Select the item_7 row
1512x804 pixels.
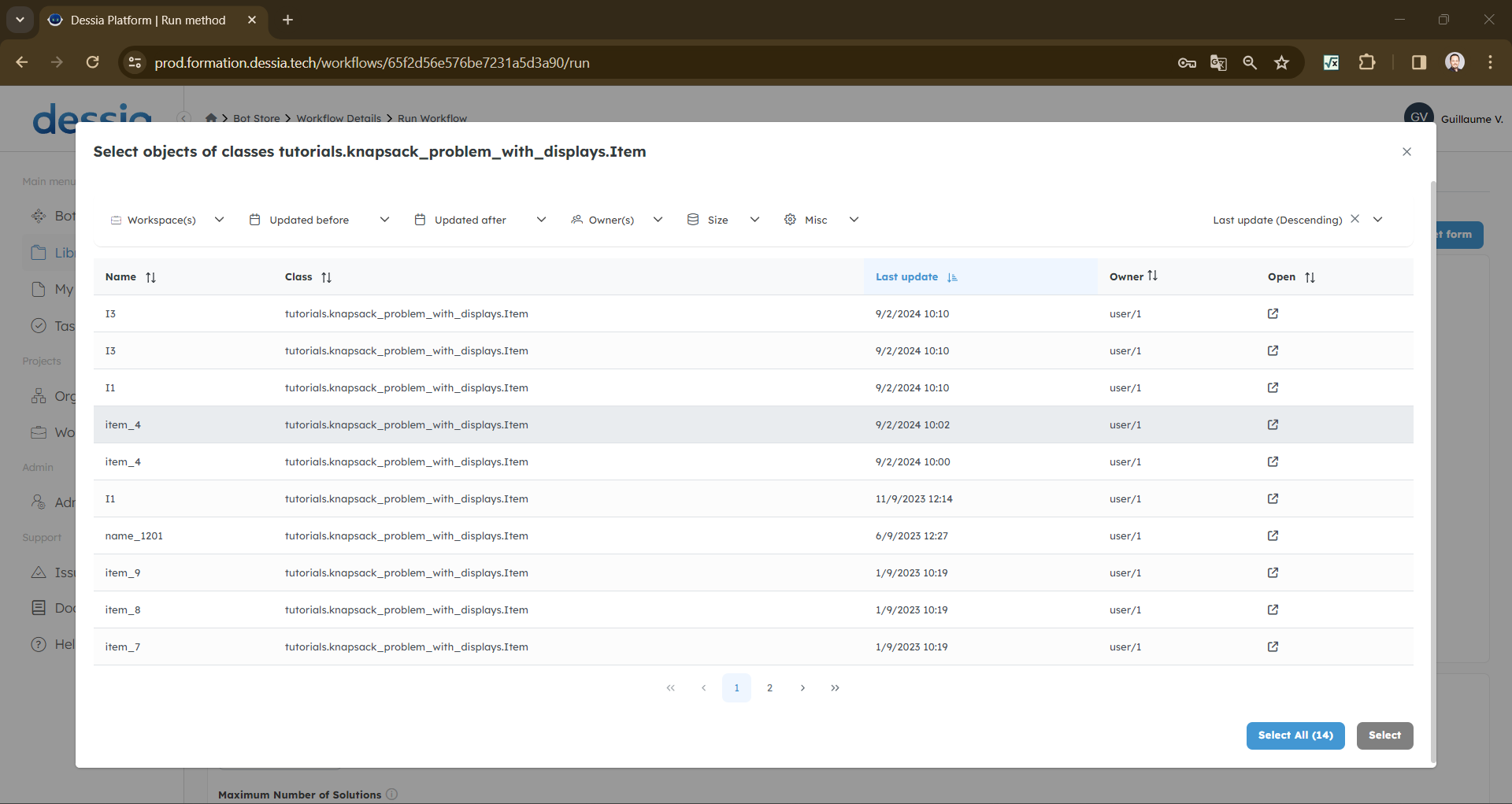tap(753, 647)
